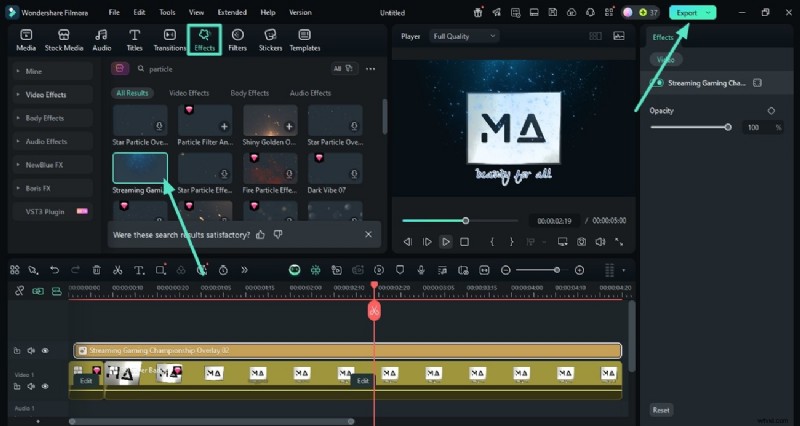Open the Stickers panel
800x426 pixels.
(270, 39)
